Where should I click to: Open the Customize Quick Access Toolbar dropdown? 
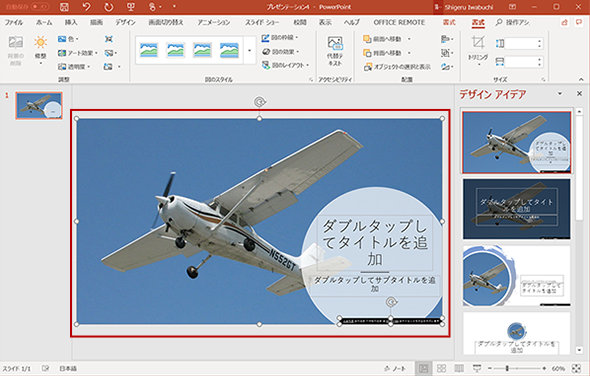(x=174, y=7)
